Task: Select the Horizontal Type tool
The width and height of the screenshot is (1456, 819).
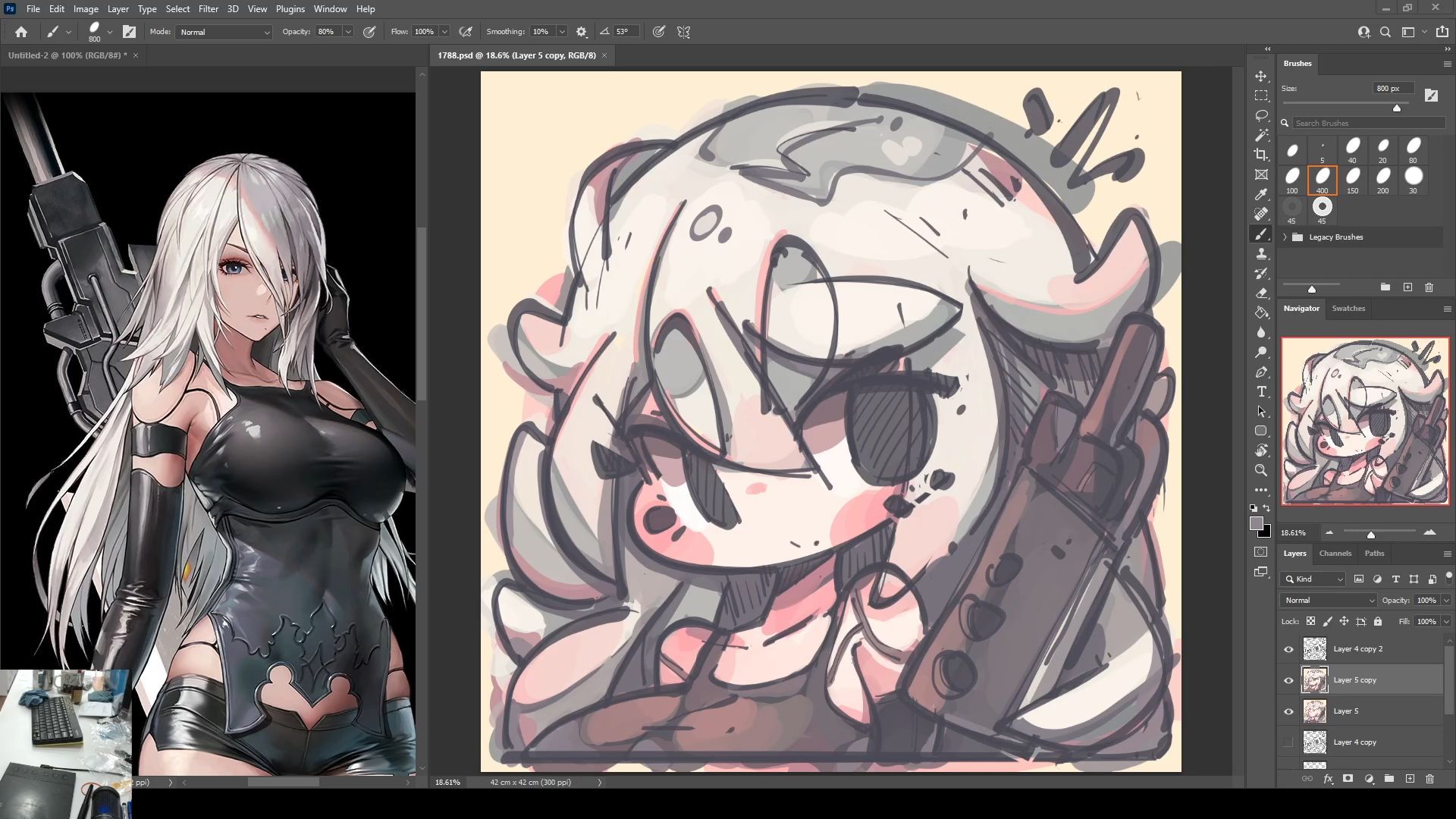Action: [1261, 392]
